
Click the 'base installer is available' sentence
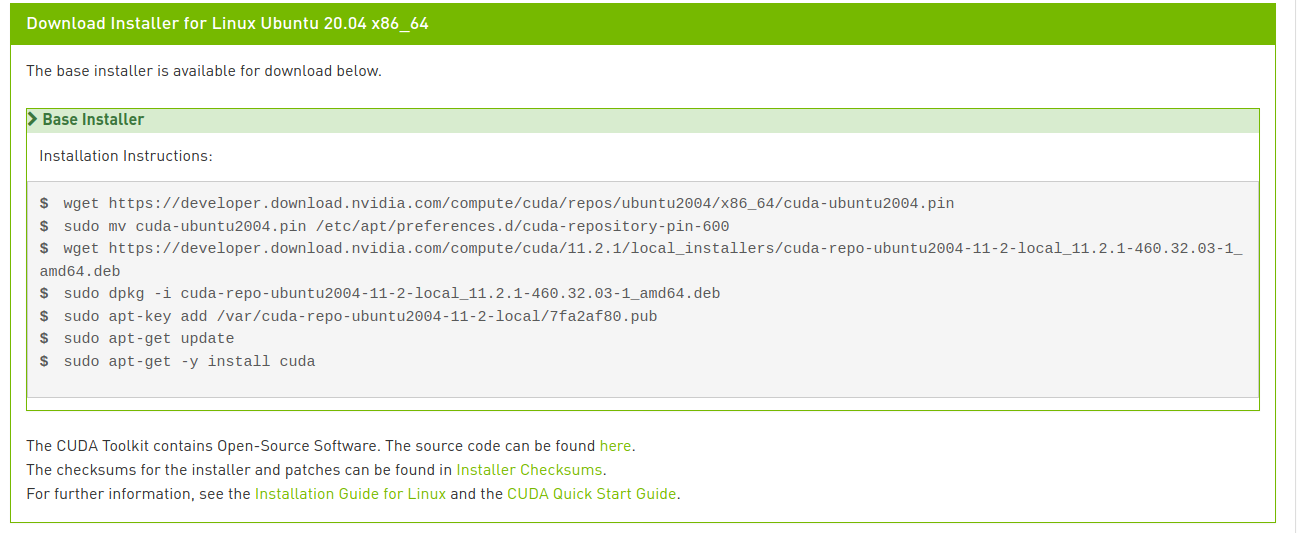[204, 71]
